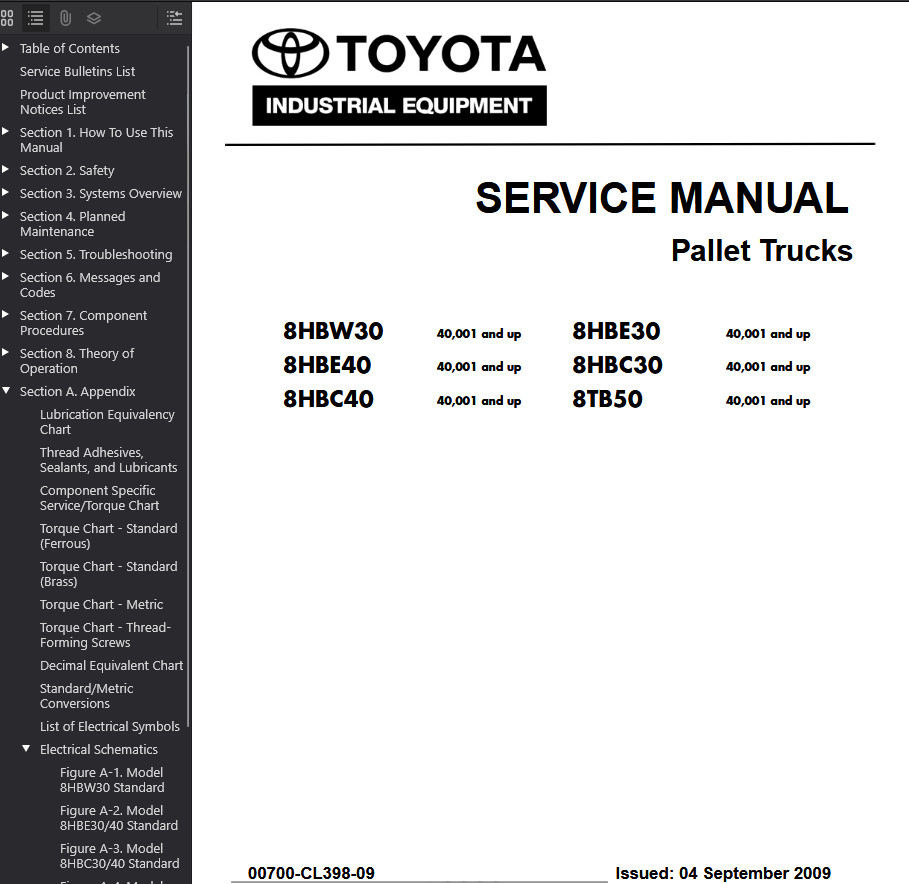909x884 pixels.
Task: Go to Torque Chart - Standard (Brass)
Action: (x=108, y=574)
